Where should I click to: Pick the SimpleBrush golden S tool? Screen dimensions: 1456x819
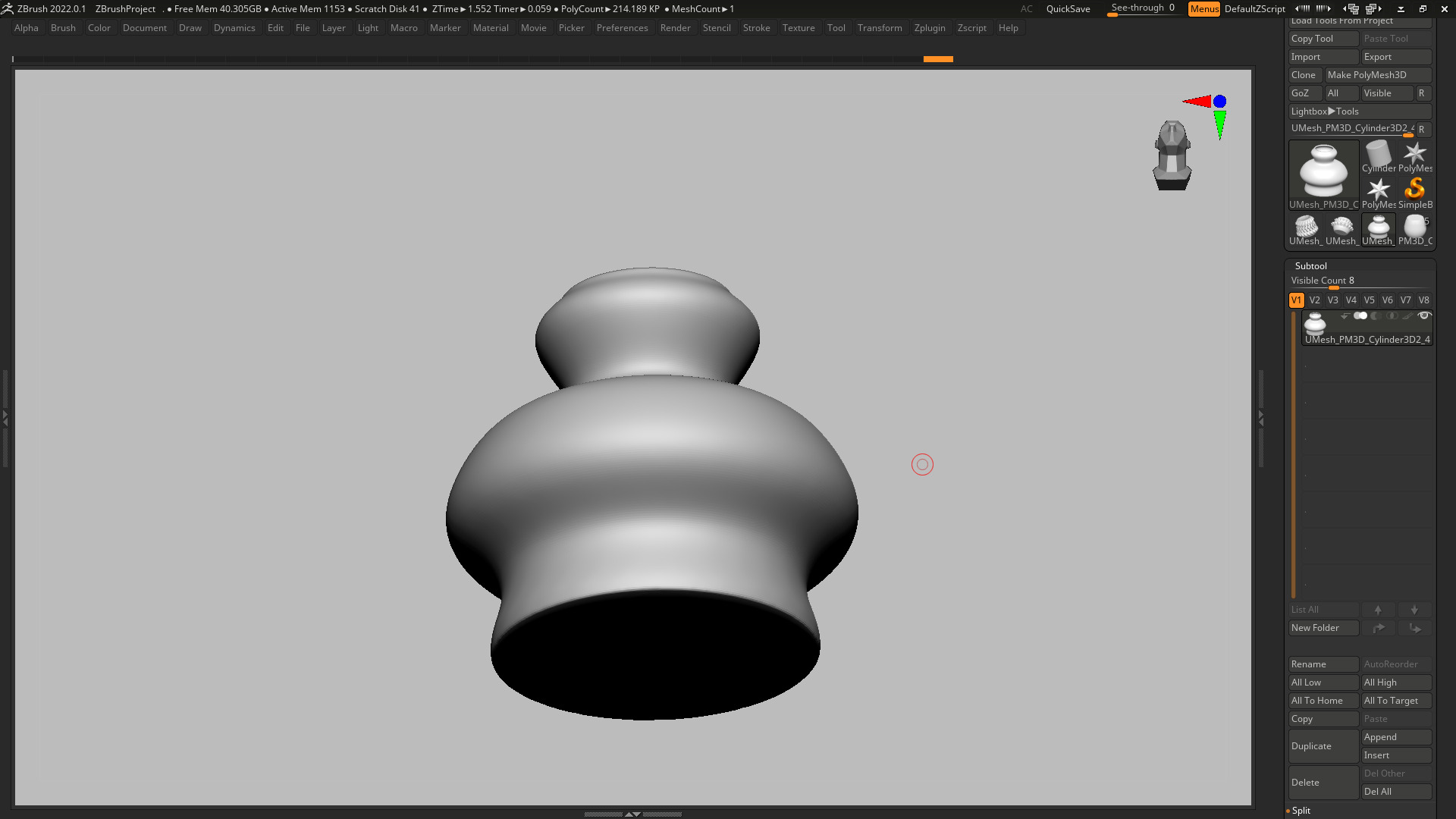point(1415,193)
